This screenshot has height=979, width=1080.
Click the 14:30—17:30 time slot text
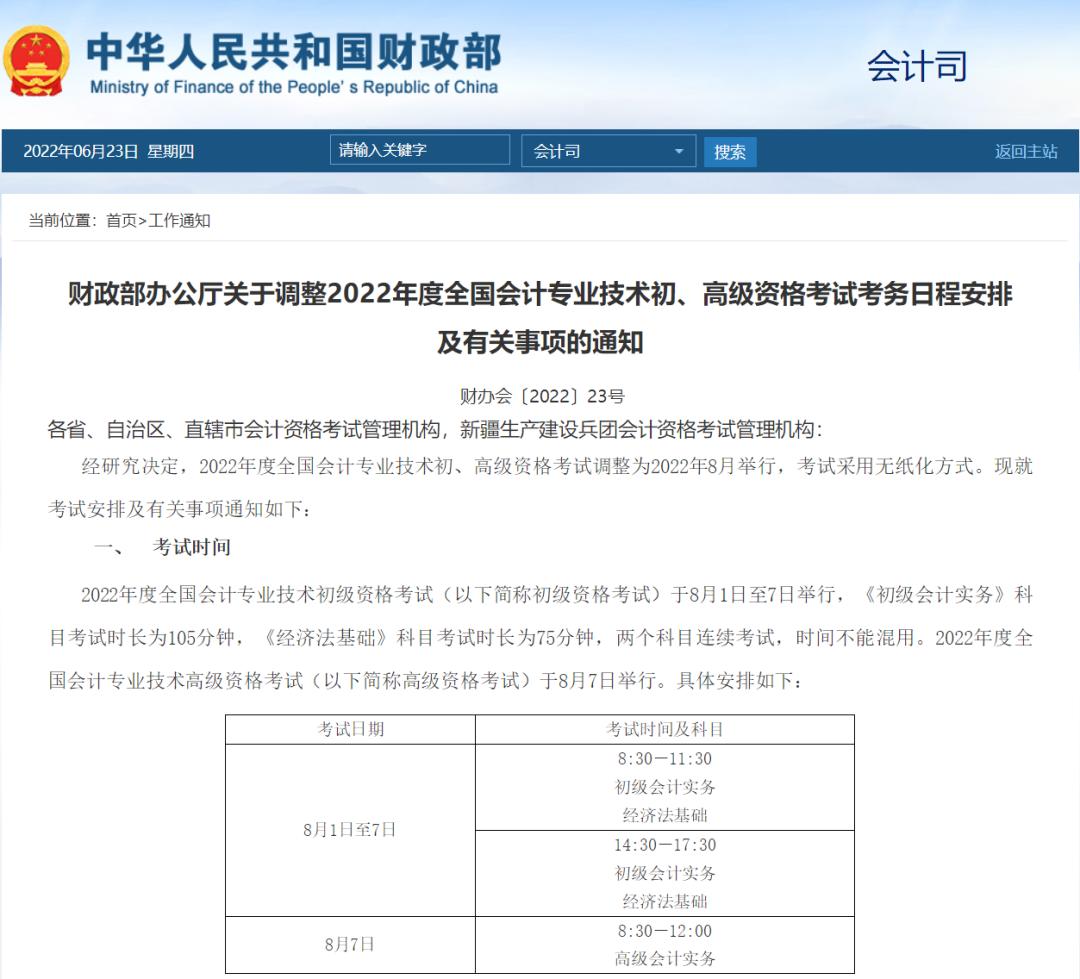click(664, 845)
